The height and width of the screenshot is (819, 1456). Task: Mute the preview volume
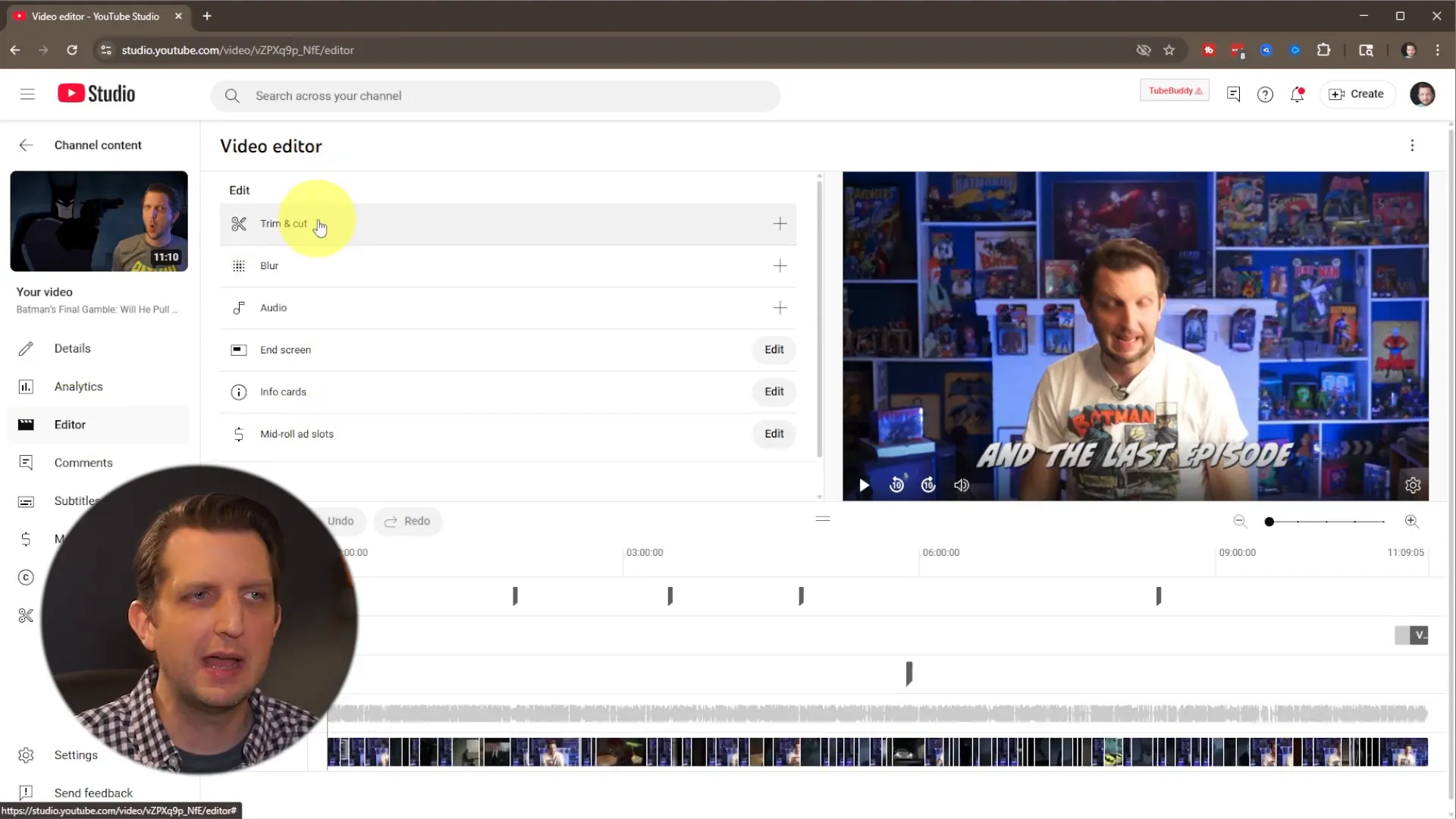coord(962,485)
